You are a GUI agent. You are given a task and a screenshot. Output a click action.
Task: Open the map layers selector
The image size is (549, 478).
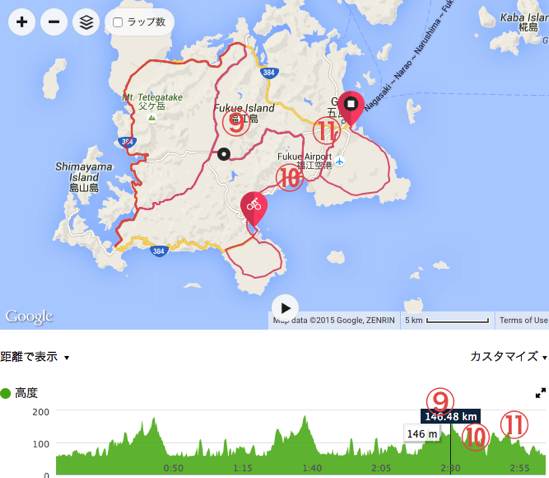click(x=86, y=22)
